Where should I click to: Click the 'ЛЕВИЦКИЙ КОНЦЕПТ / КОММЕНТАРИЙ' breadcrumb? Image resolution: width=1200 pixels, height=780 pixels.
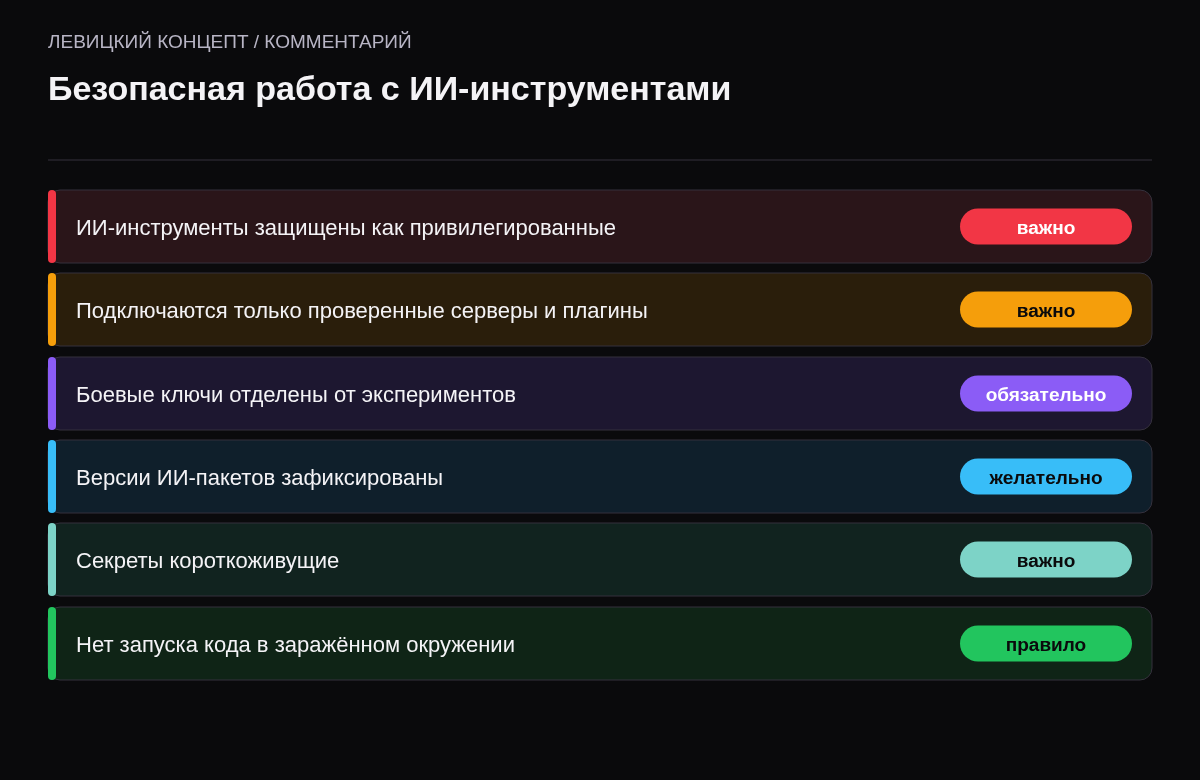coord(230,42)
